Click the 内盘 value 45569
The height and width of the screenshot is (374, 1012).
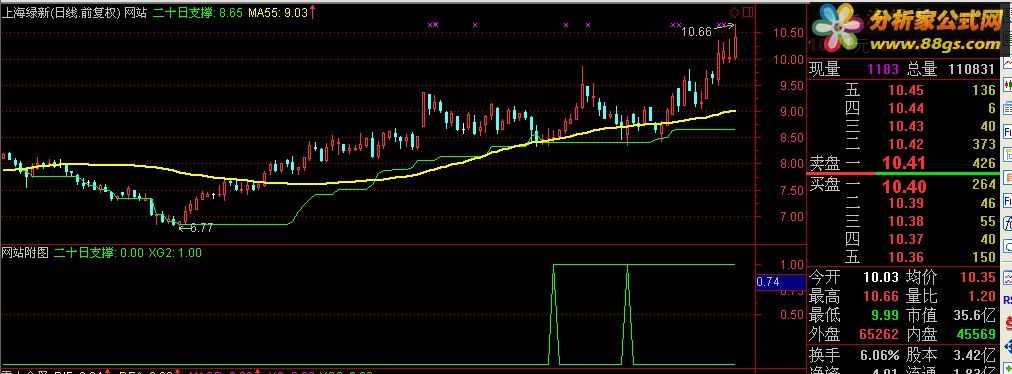[x=977, y=334]
